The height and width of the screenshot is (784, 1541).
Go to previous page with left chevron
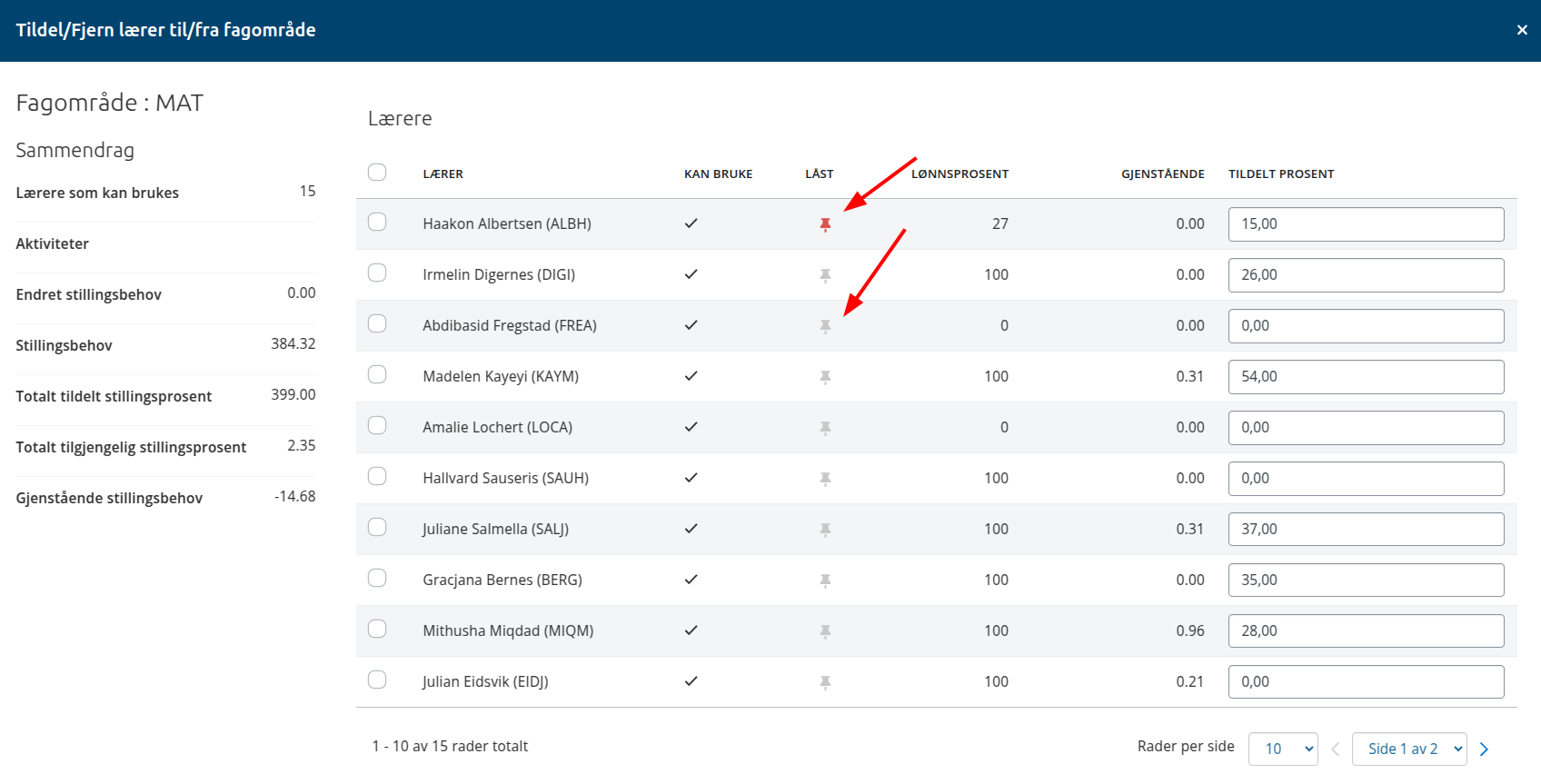(1336, 749)
